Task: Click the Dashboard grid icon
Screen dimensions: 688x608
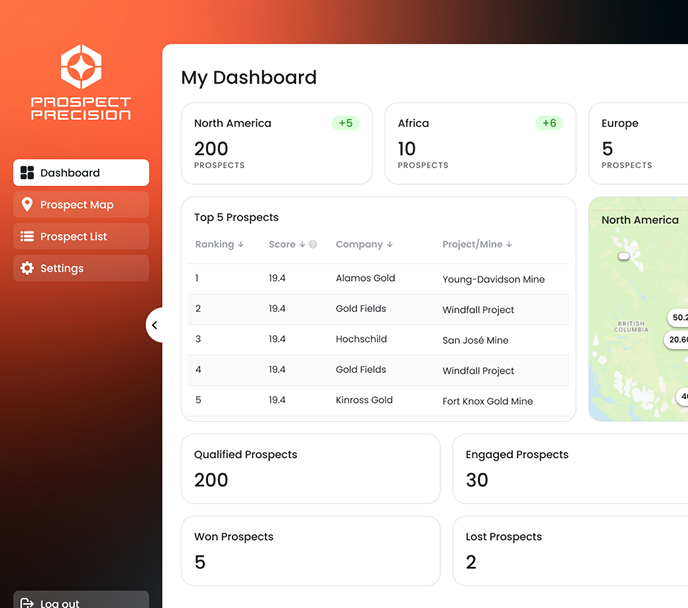Action: click(27, 173)
